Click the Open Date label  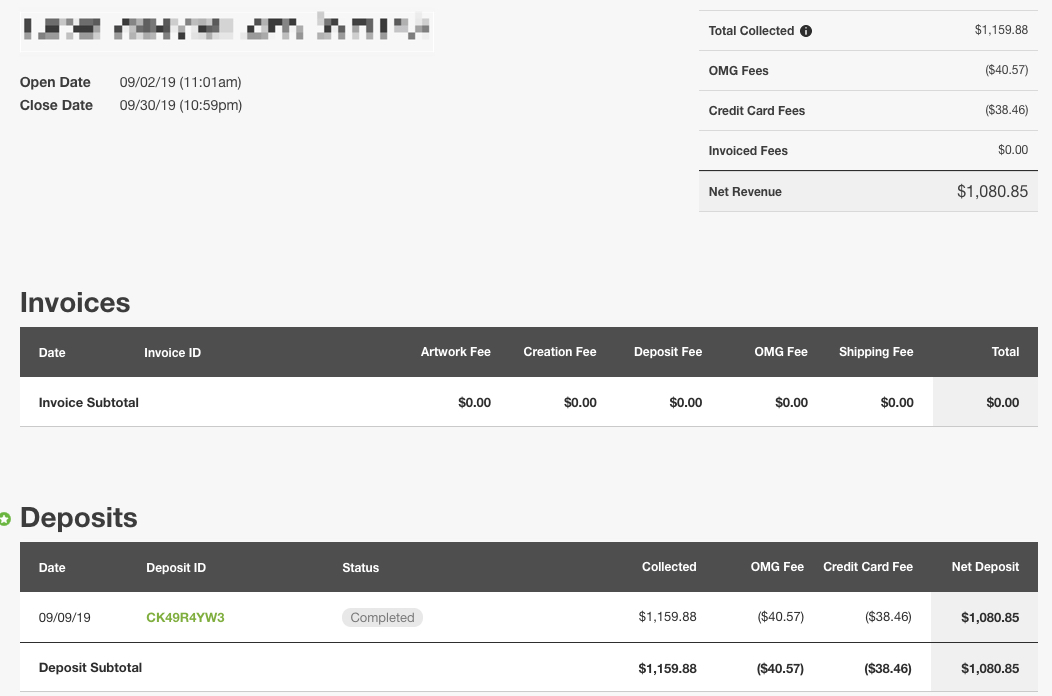[x=55, y=82]
